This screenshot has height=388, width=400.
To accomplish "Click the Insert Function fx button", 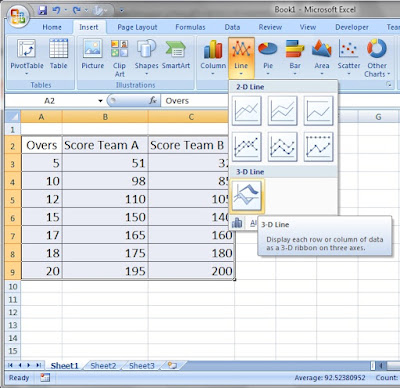I will [153, 100].
